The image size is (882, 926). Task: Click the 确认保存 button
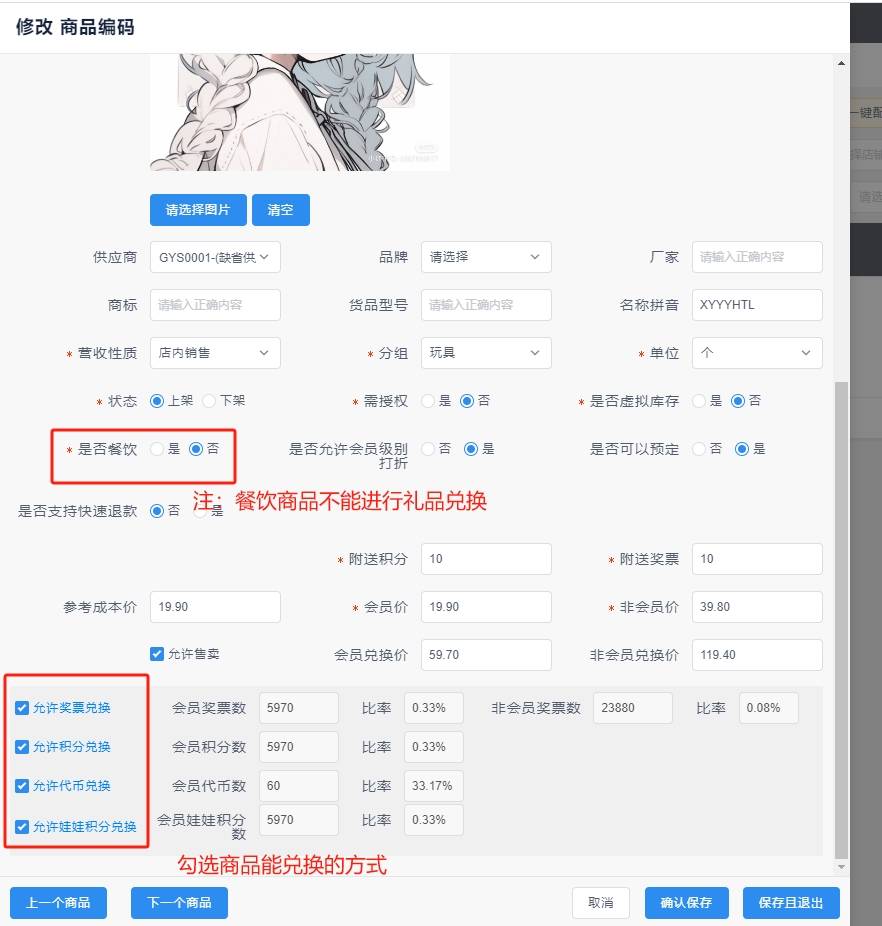click(686, 902)
